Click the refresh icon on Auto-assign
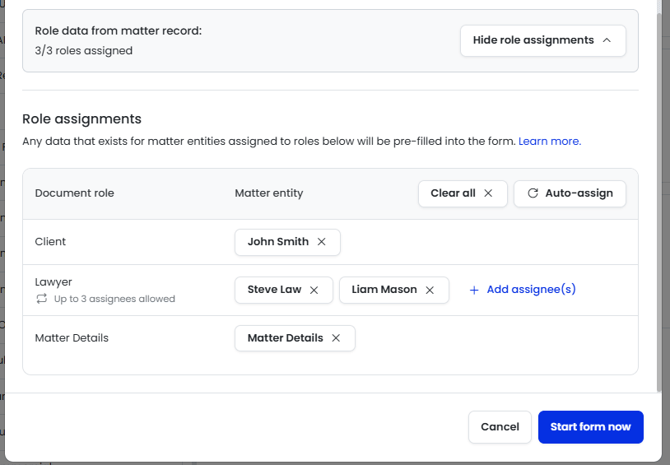This screenshot has width=670, height=465. [533, 193]
